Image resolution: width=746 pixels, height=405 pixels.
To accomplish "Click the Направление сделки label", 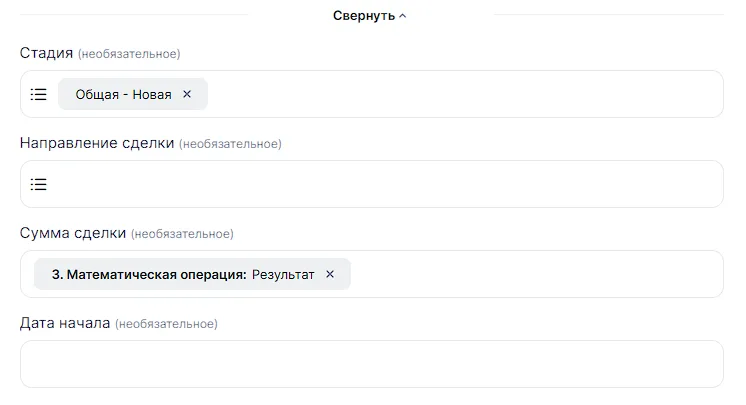I will click(97, 143).
